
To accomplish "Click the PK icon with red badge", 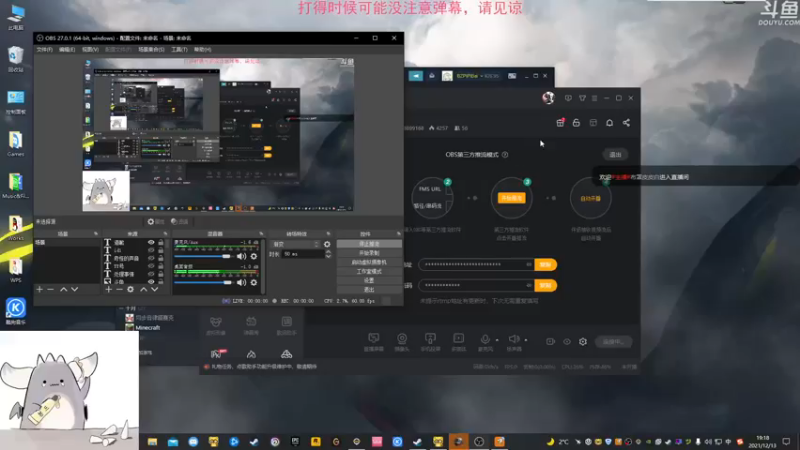I will 218,354.
